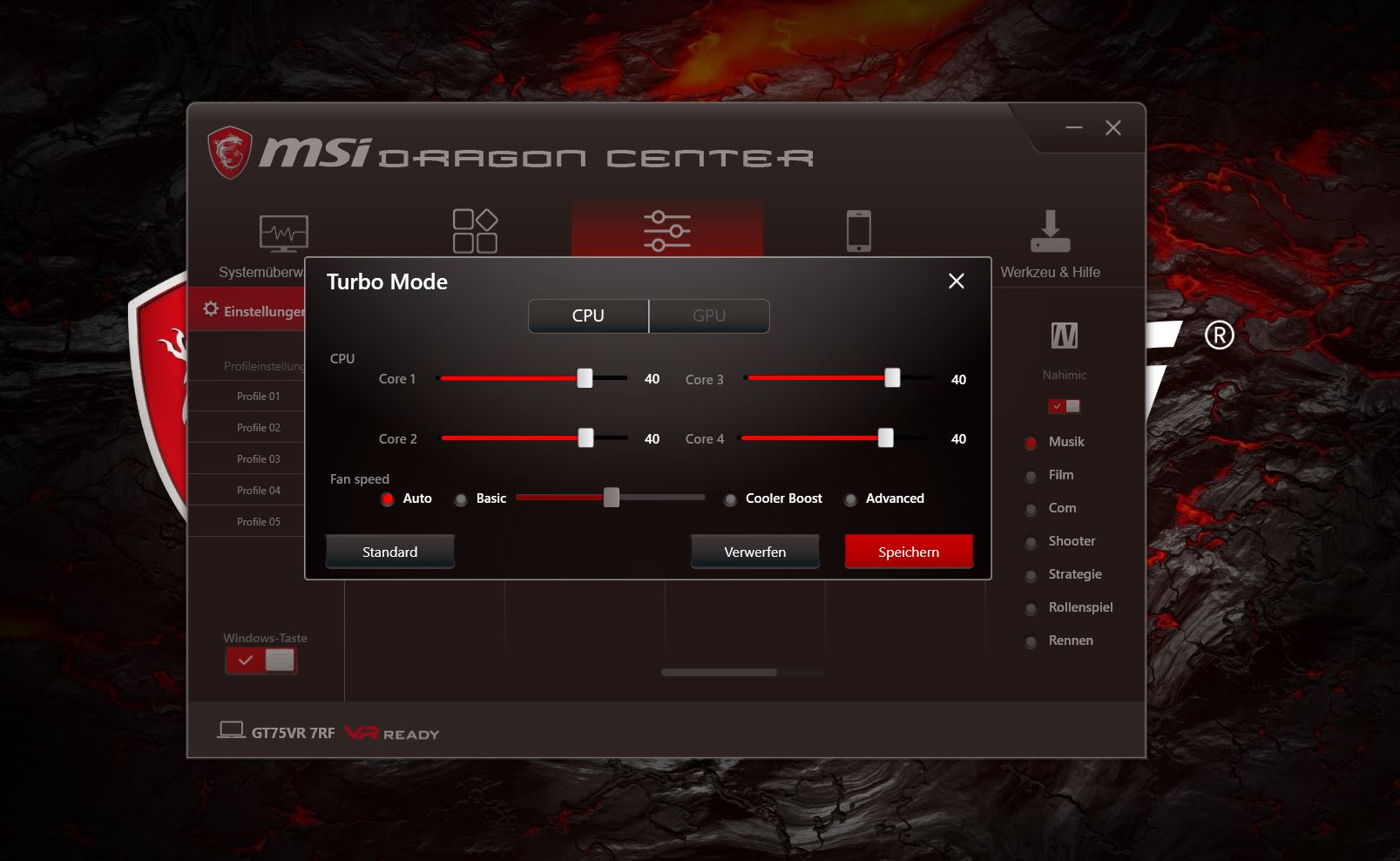
Task: Open the Mobile Center phone icon
Action: [x=859, y=231]
